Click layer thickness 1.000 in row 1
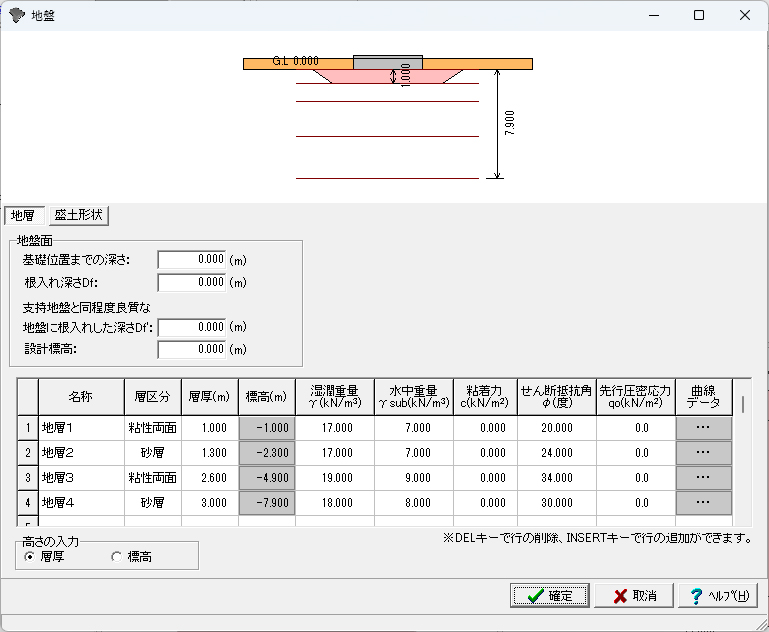The height and width of the screenshot is (632, 769). [210, 428]
